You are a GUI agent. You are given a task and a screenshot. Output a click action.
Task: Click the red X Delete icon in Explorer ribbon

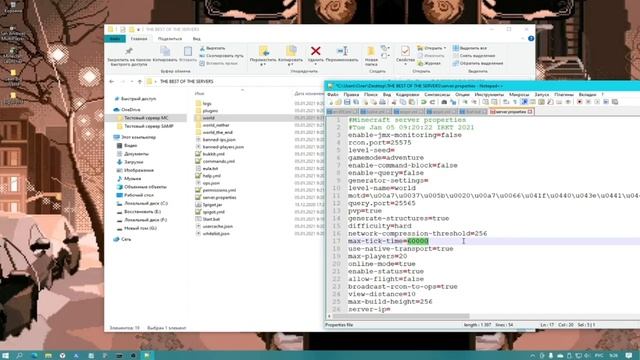click(x=316, y=51)
